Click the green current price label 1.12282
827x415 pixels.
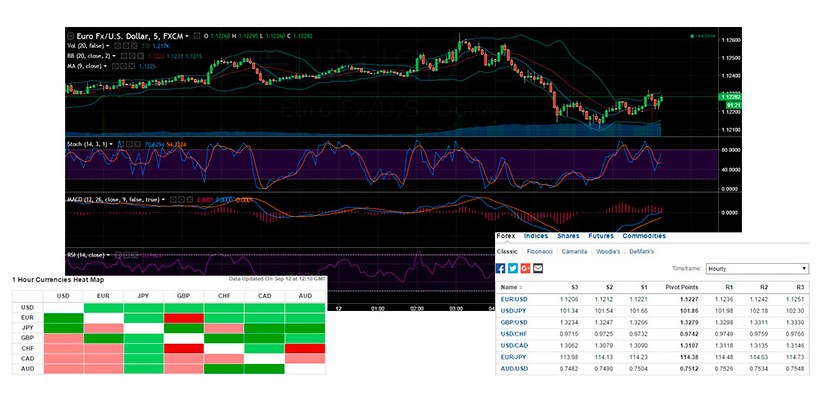(x=730, y=96)
